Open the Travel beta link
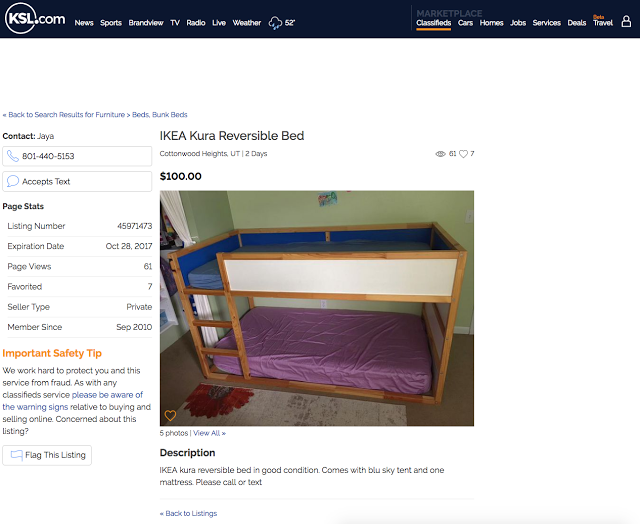 (603, 21)
